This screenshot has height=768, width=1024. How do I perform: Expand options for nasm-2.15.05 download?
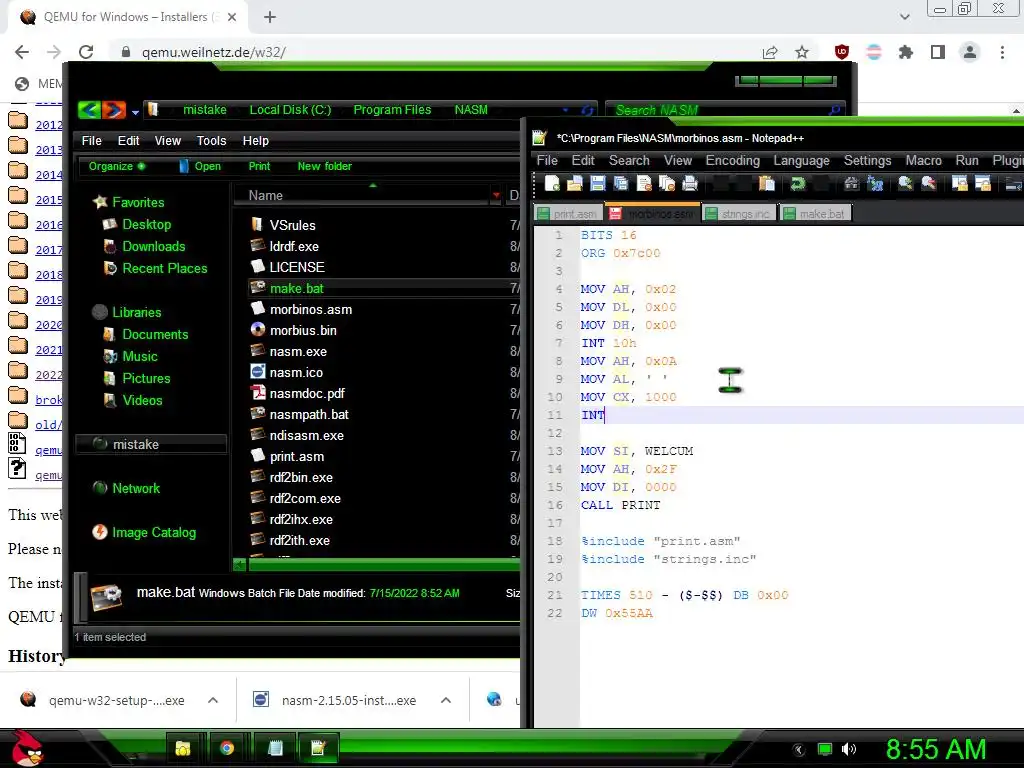[x=446, y=700]
